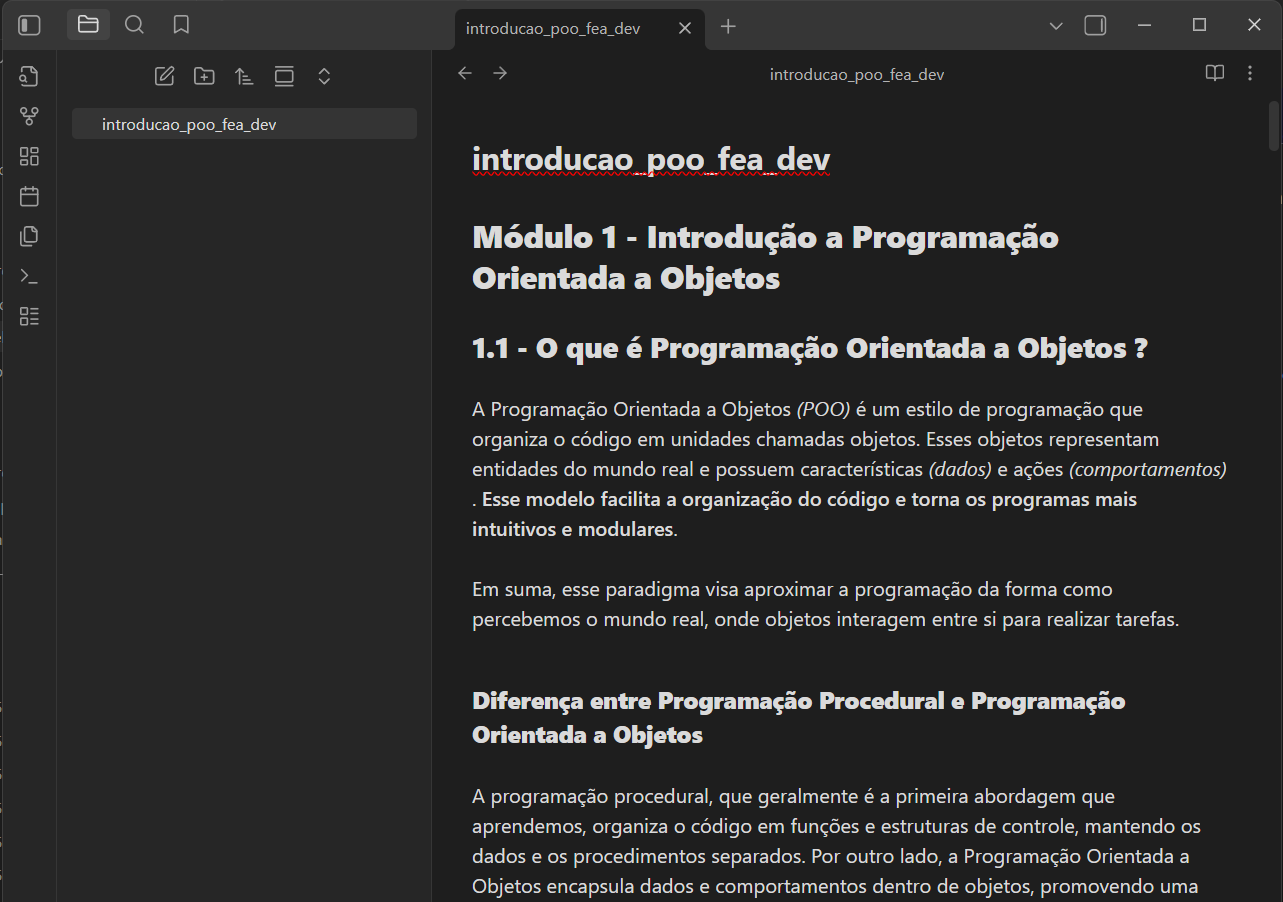Switch to the Search sidebar tab
This screenshot has height=902, width=1283.
point(134,25)
